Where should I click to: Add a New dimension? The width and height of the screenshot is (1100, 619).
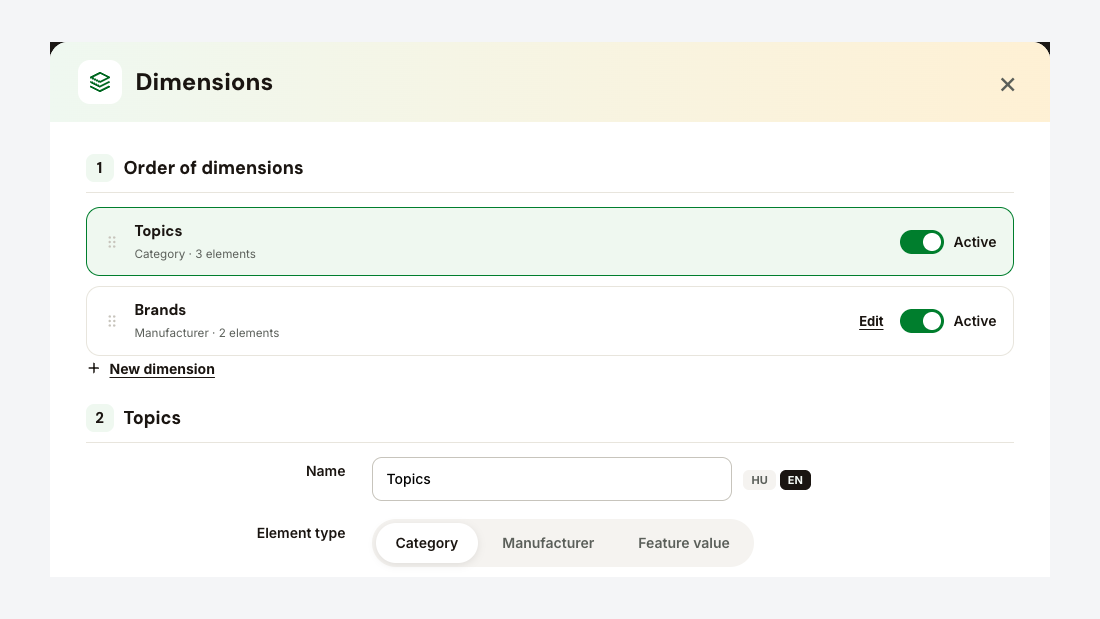point(162,369)
